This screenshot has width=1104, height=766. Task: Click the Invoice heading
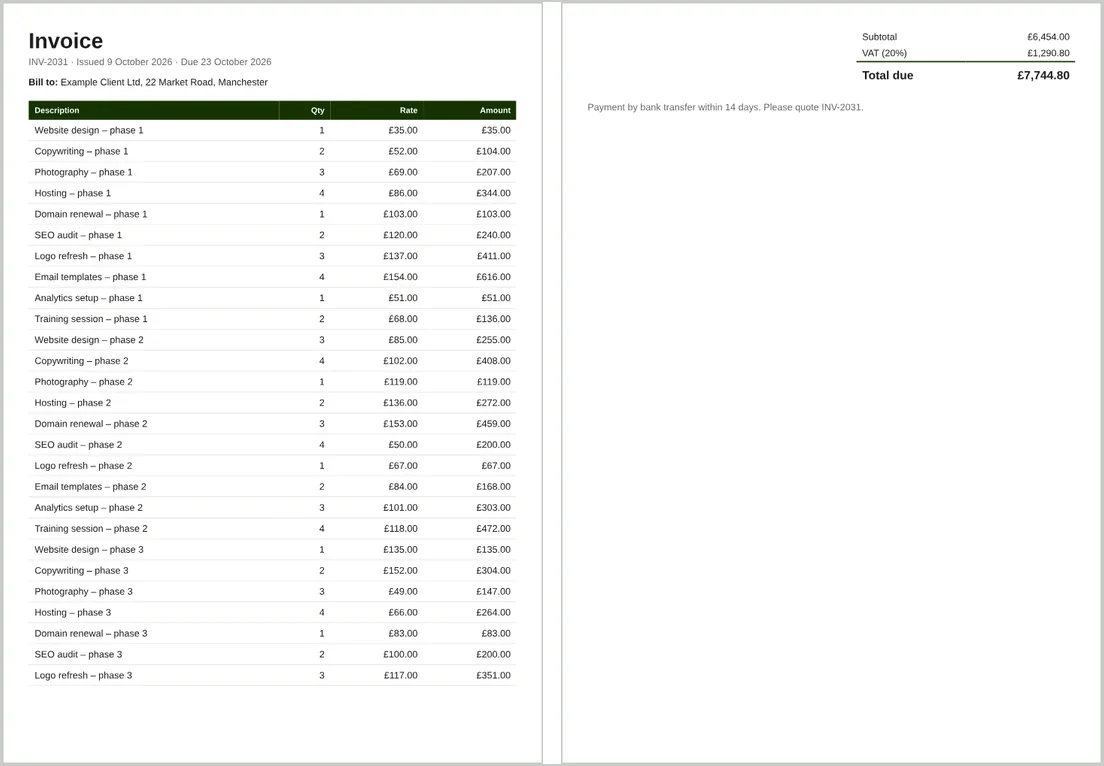(65, 41)
